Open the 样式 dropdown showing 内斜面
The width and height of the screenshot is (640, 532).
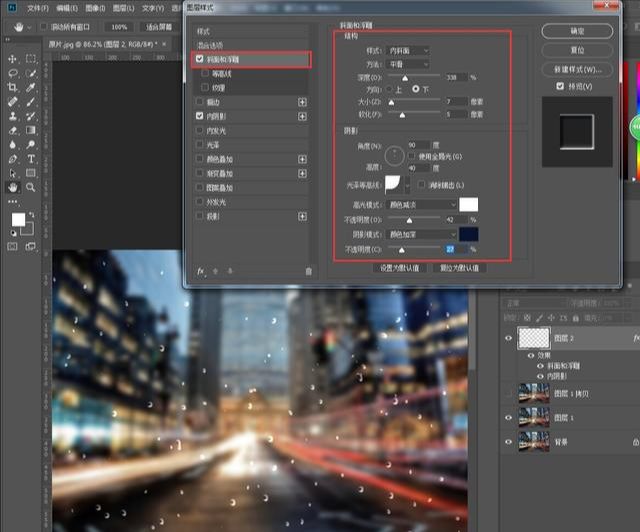tap(408, 51)
